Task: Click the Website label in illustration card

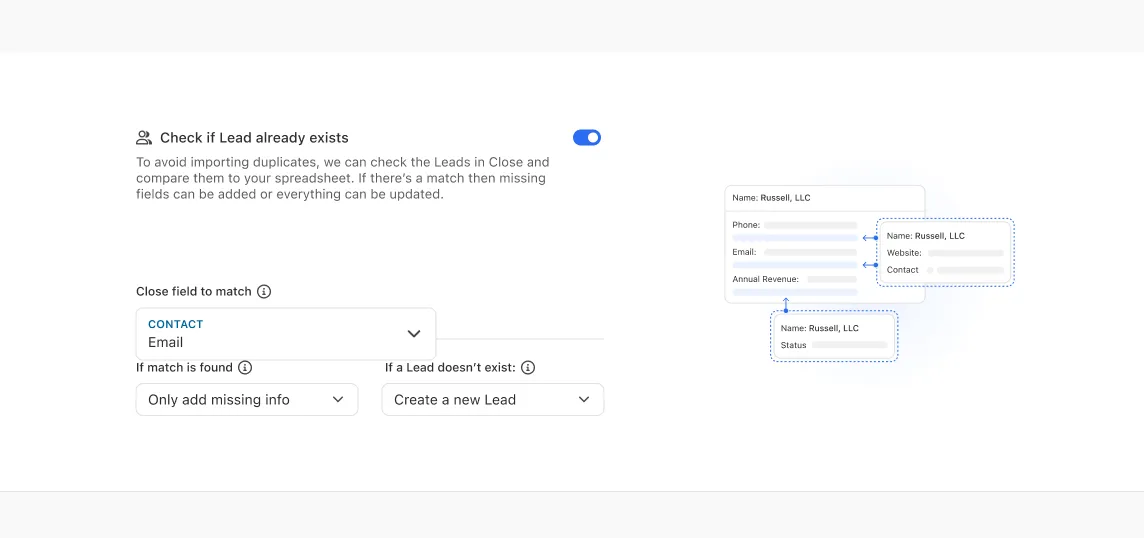Action: (x=904, y=253)
